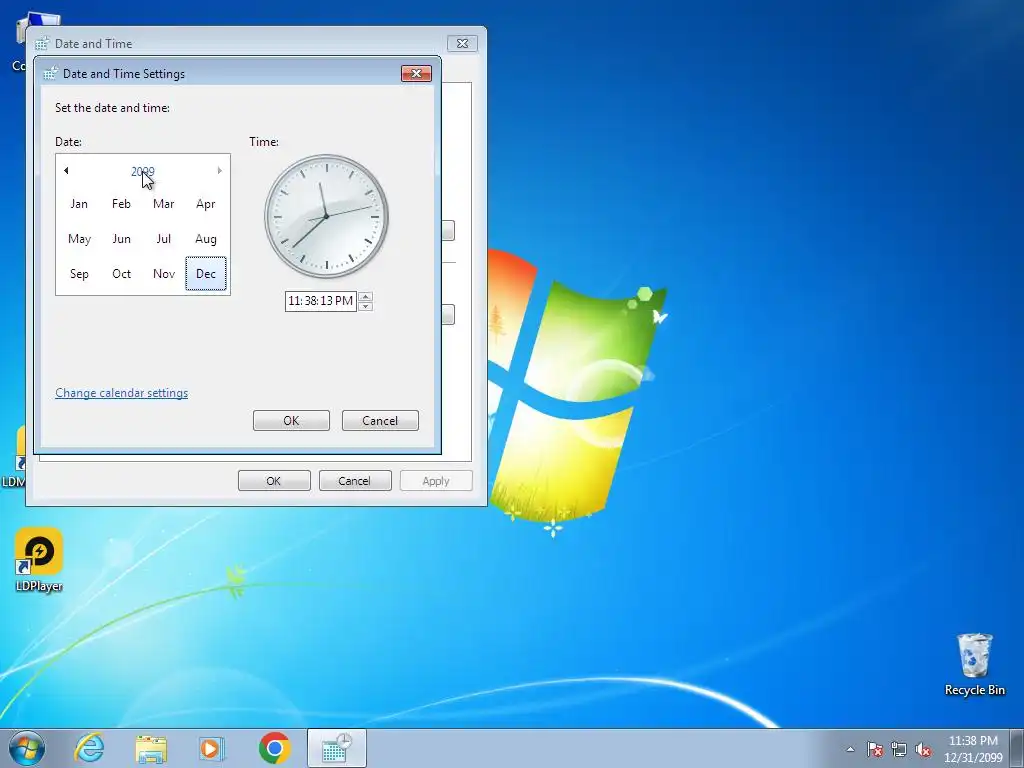
Task: Select Jul in the month grid
Action: tap(163, 239)
